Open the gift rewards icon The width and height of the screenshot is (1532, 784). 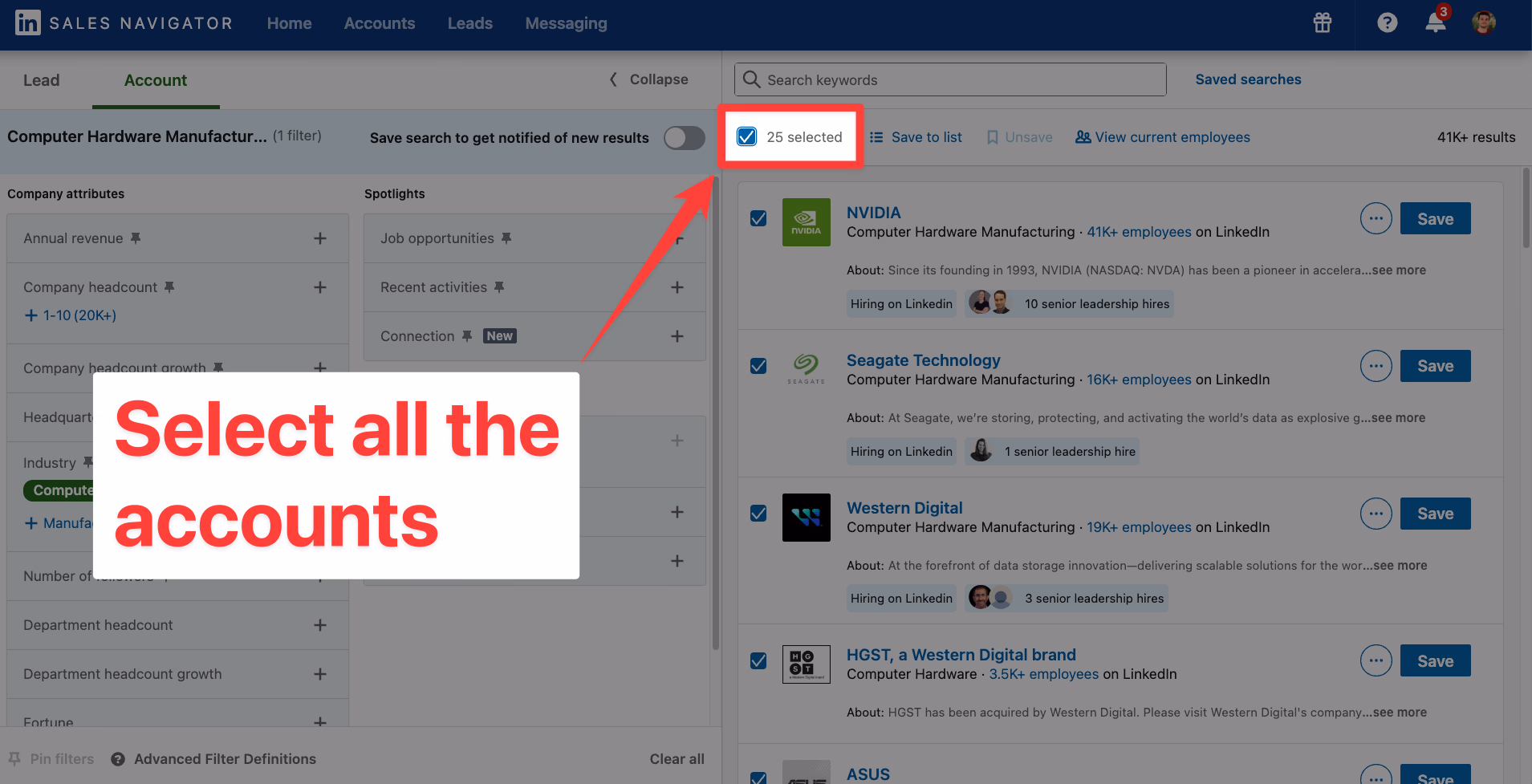coord(1323,23)
